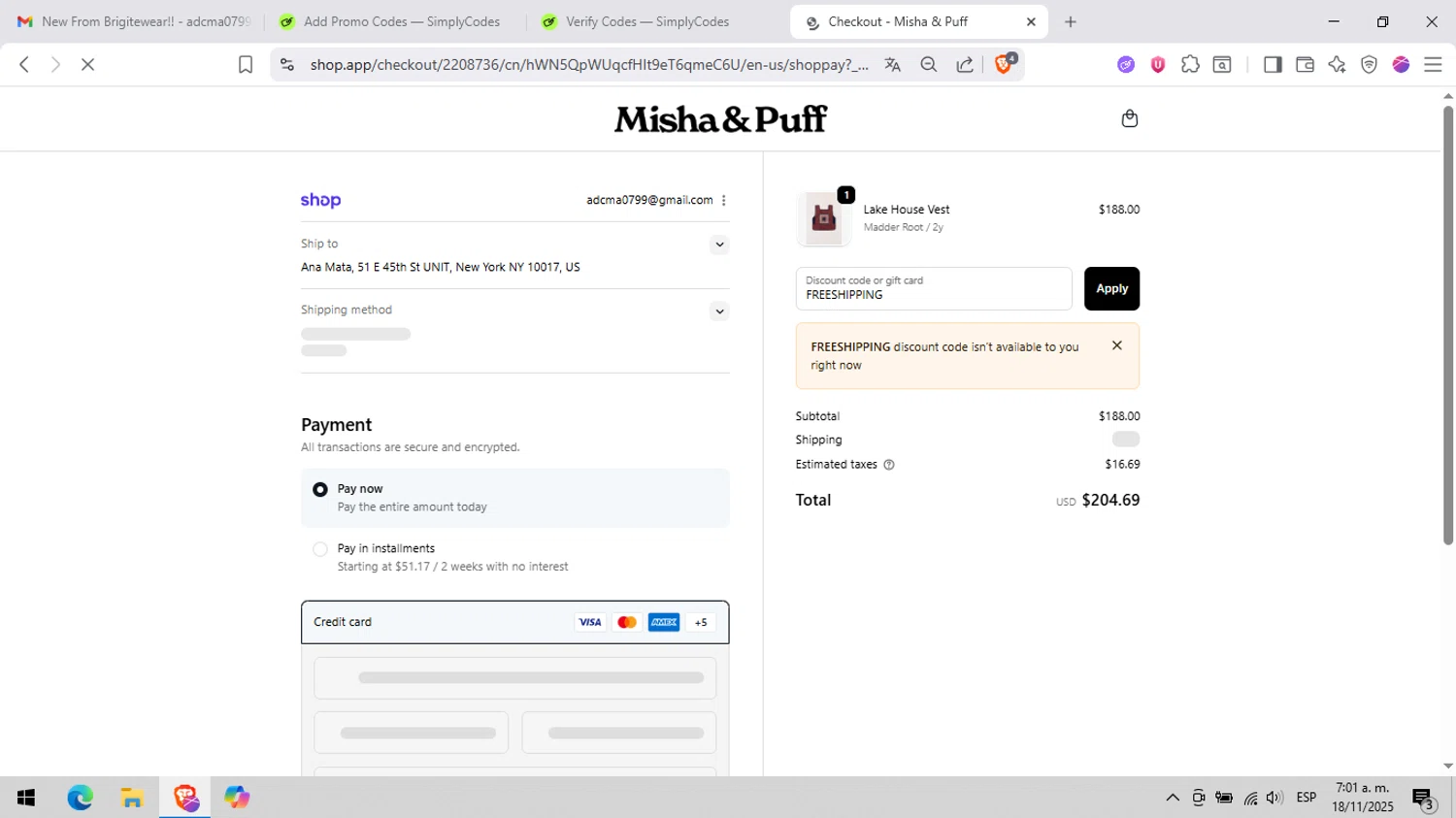This screenshot has width=1456, height=818.
Task: Show the +5 more card types
Action: (701, 622)
